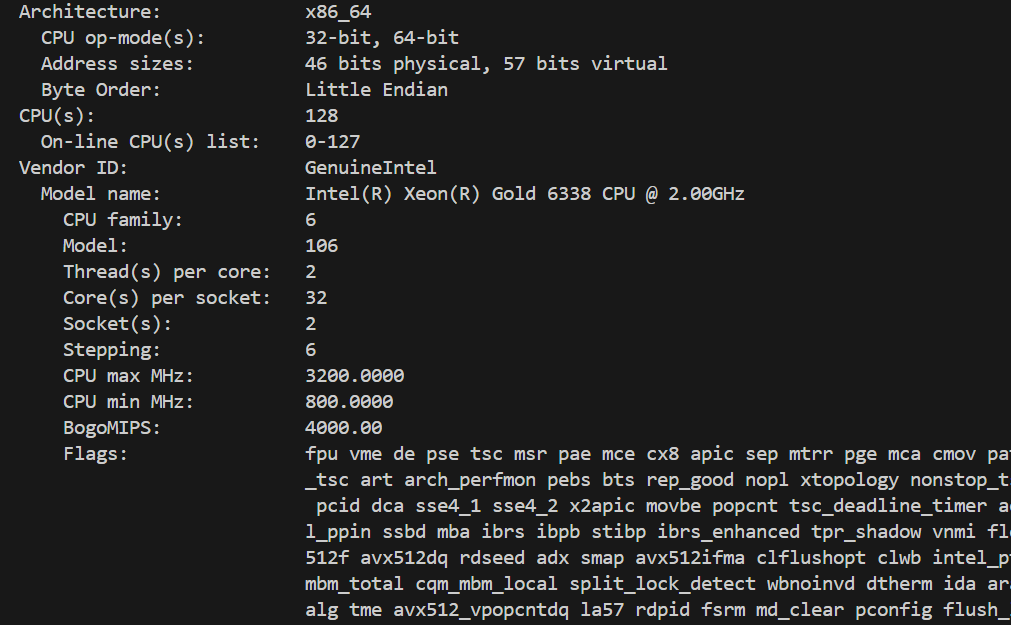1011x625 pixels.
Task: Click the '32-bit, 64-bit' op-mode value
Action: click(382, 38)
